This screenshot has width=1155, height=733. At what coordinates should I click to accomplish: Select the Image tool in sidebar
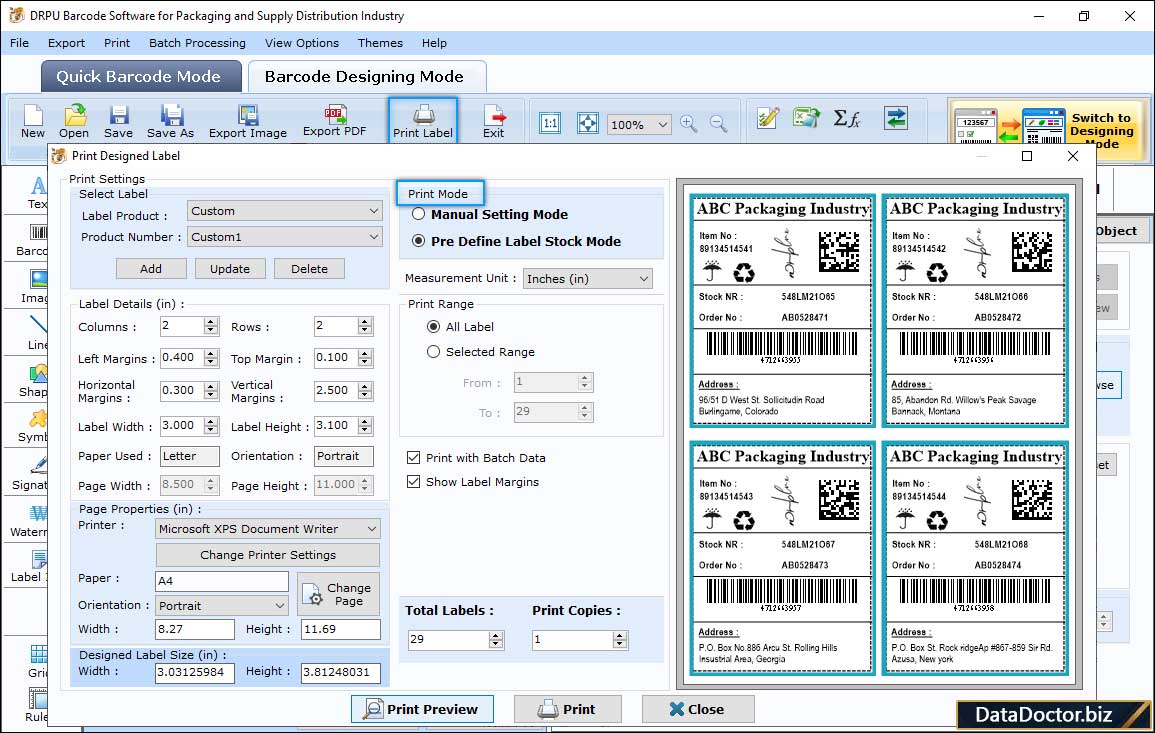(x=35, y=287)
